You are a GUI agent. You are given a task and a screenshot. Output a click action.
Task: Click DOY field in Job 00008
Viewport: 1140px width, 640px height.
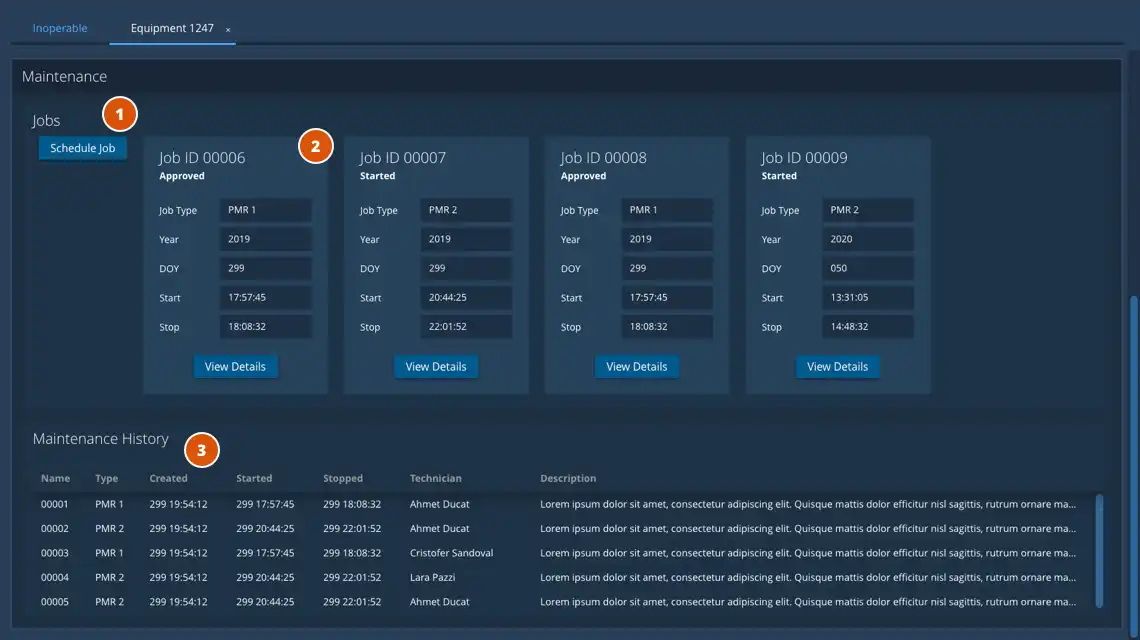[667, 268]
